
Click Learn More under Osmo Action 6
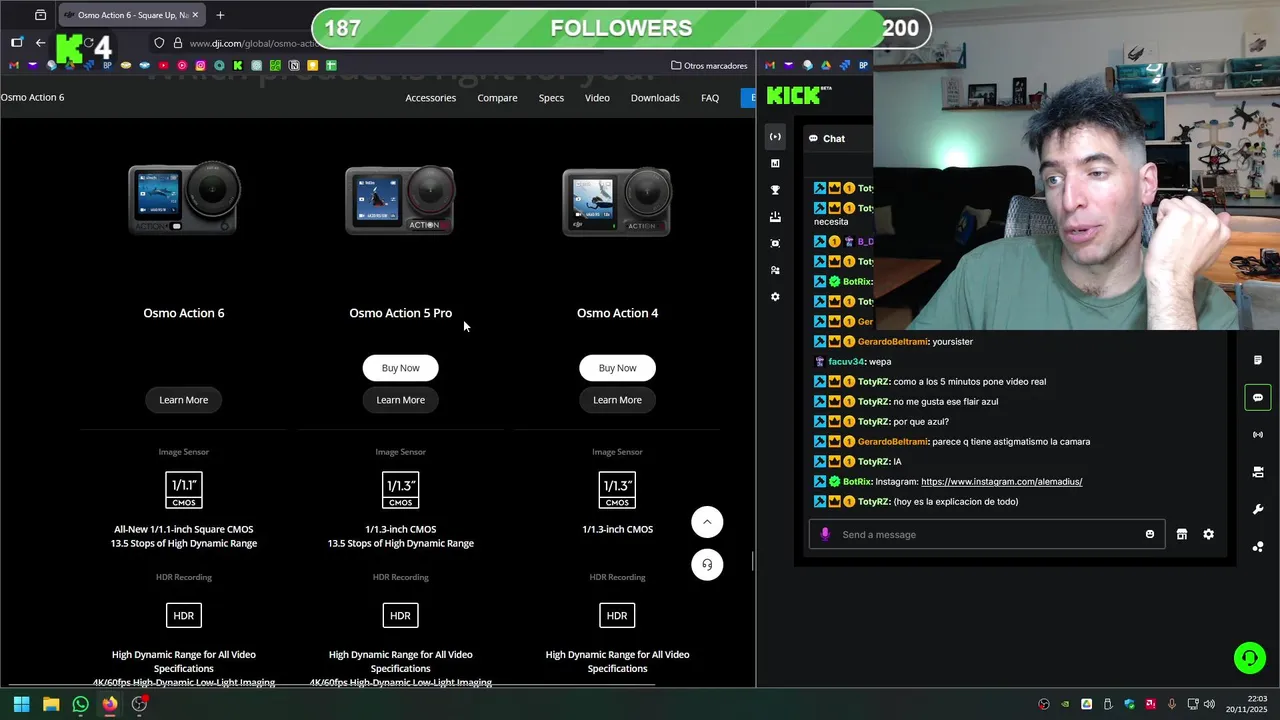pyautogui.click(x=184, y=400)
